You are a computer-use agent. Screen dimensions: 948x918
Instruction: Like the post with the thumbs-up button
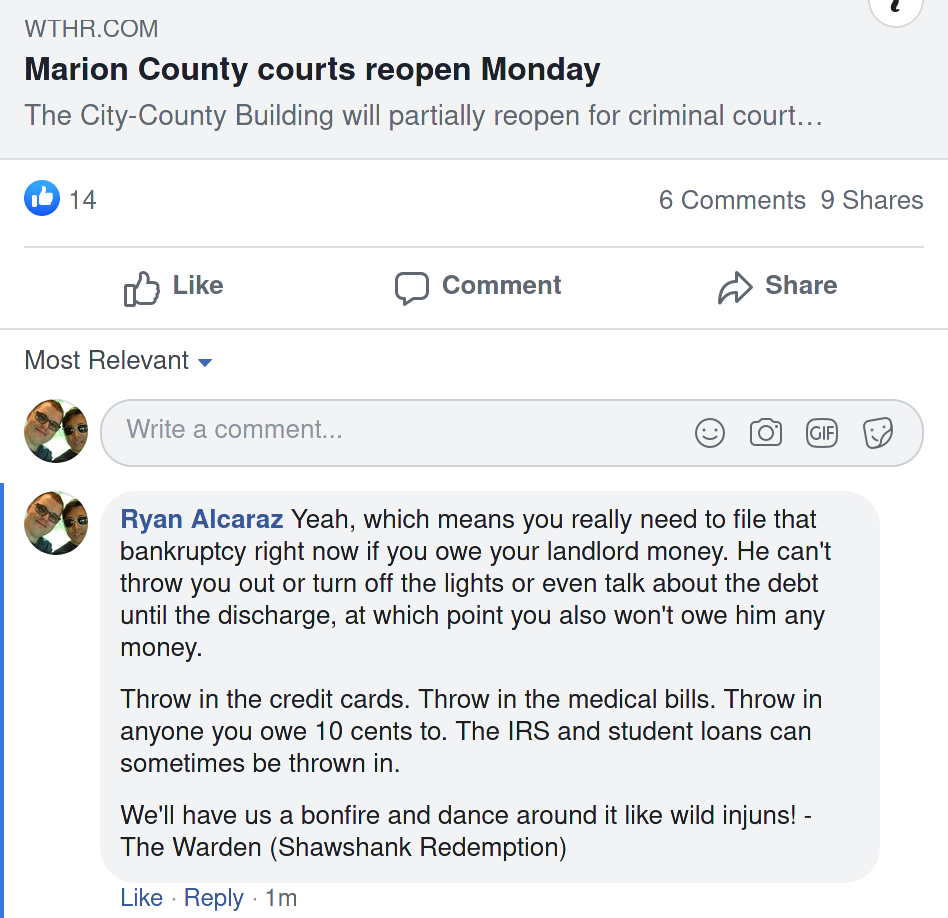pos(173,286)
